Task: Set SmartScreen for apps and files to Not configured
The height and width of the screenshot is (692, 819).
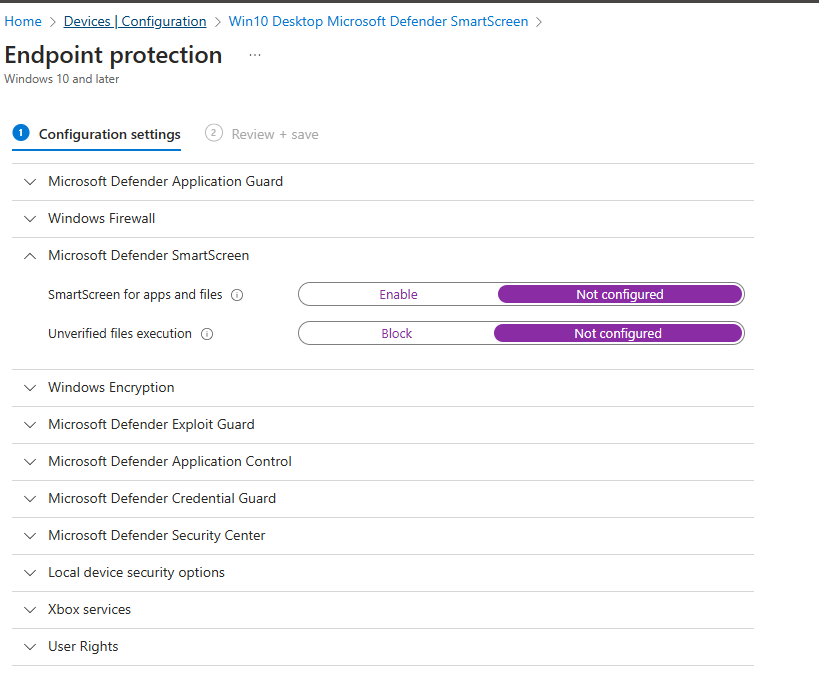Action: [x=619, y=295]
